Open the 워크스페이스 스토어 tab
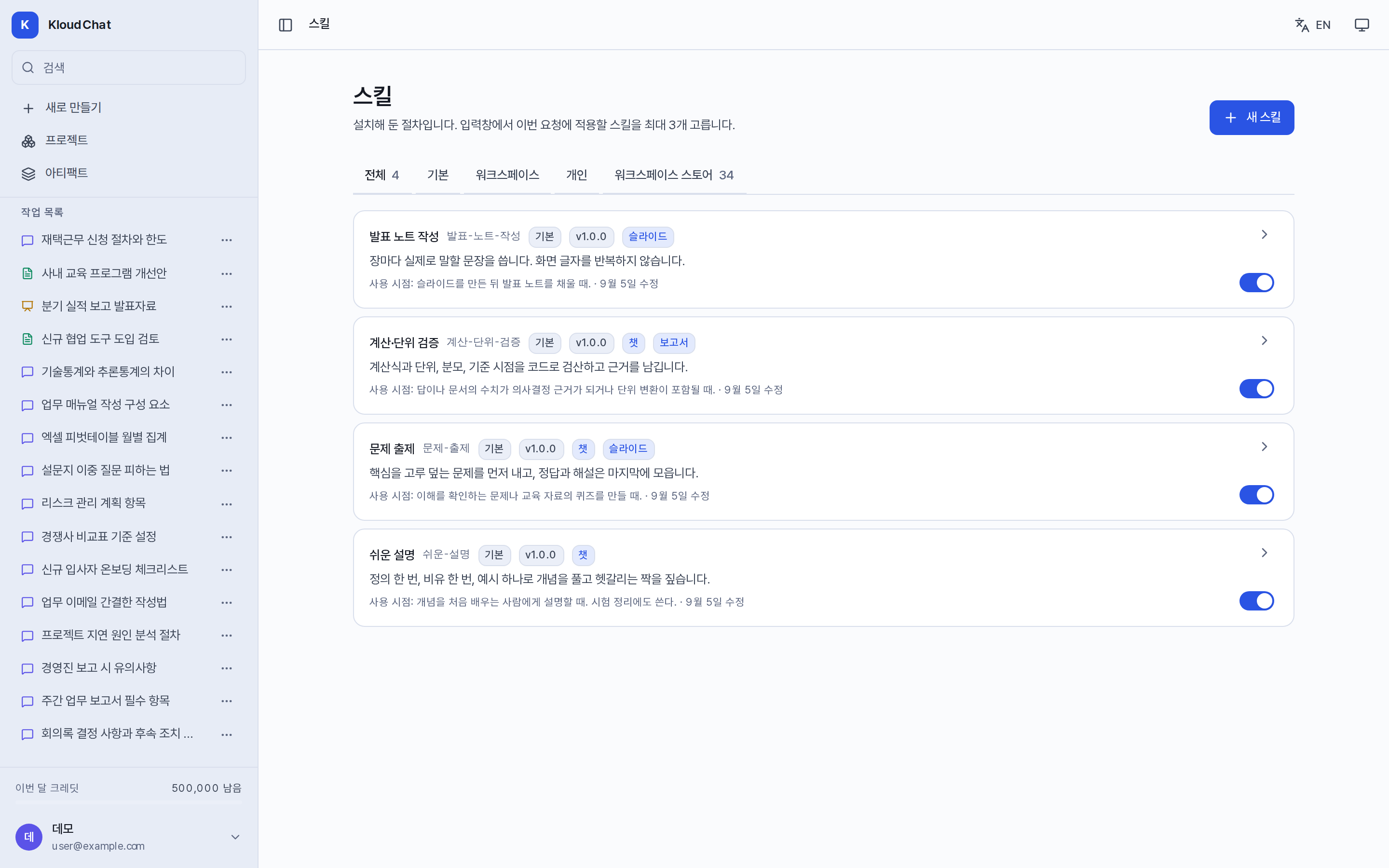This screenshot has height=868, width=1389. [674, 175]
